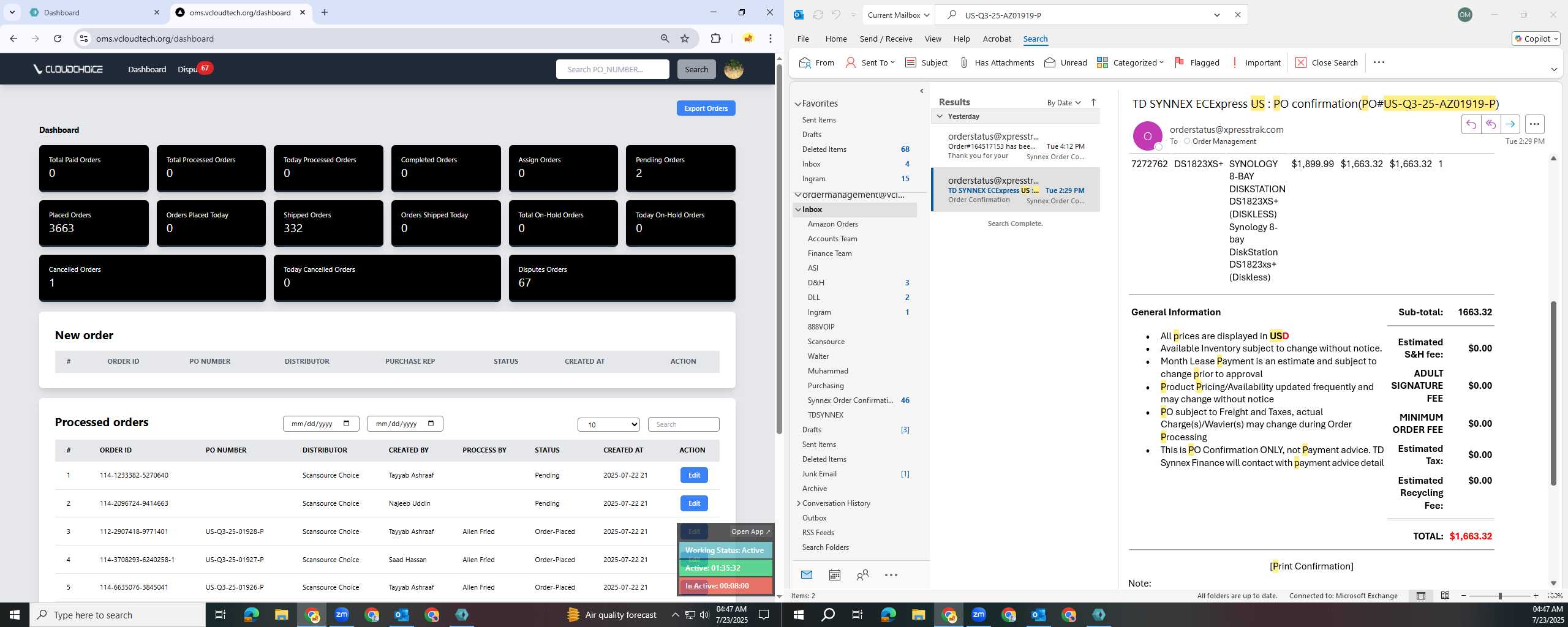Open Sent To filter dropdown
Screen dimensions: 1568x627
tap(870, 62)
